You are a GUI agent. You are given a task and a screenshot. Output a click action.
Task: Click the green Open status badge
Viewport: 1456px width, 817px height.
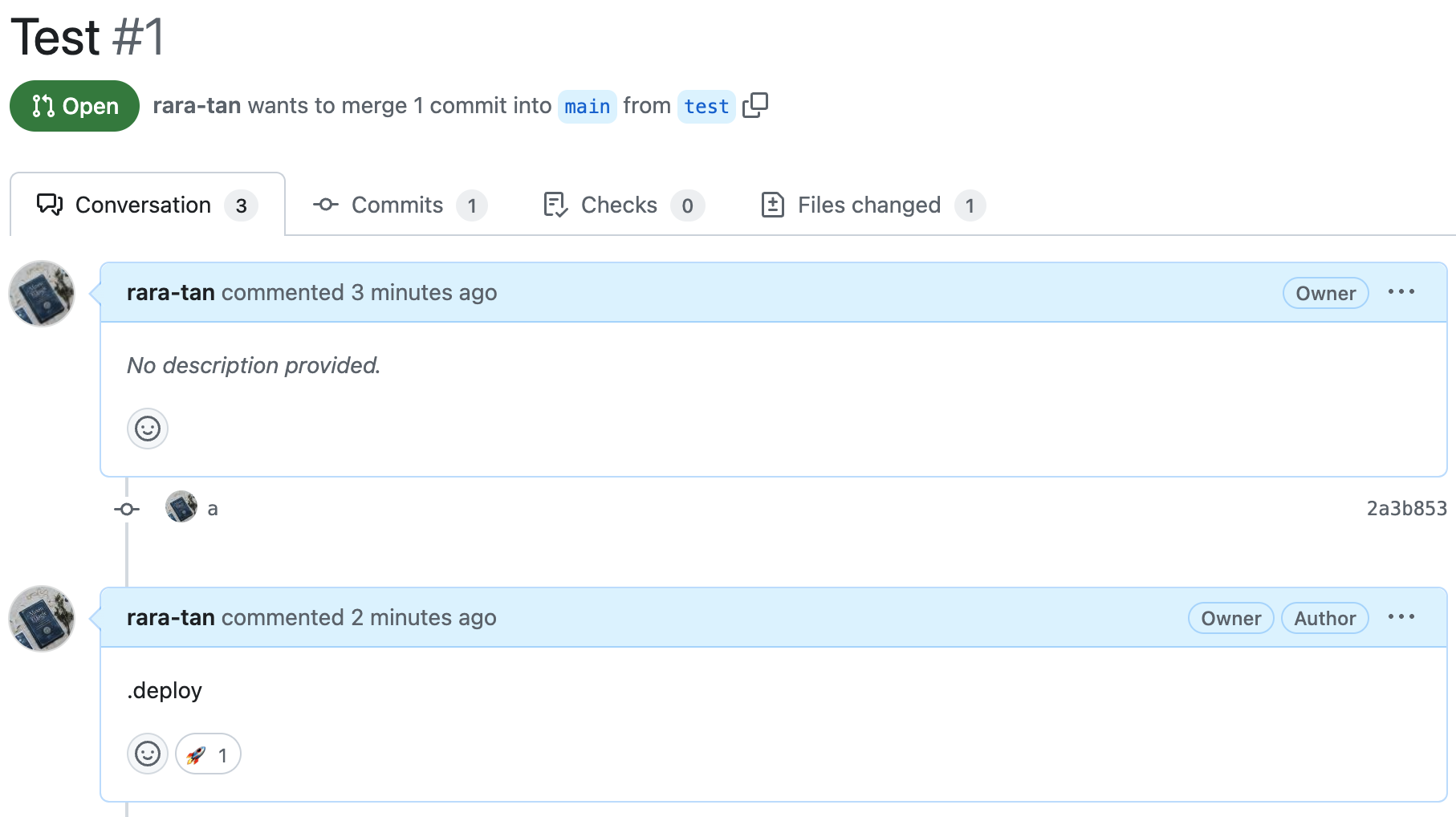click(x=75, y=106)
